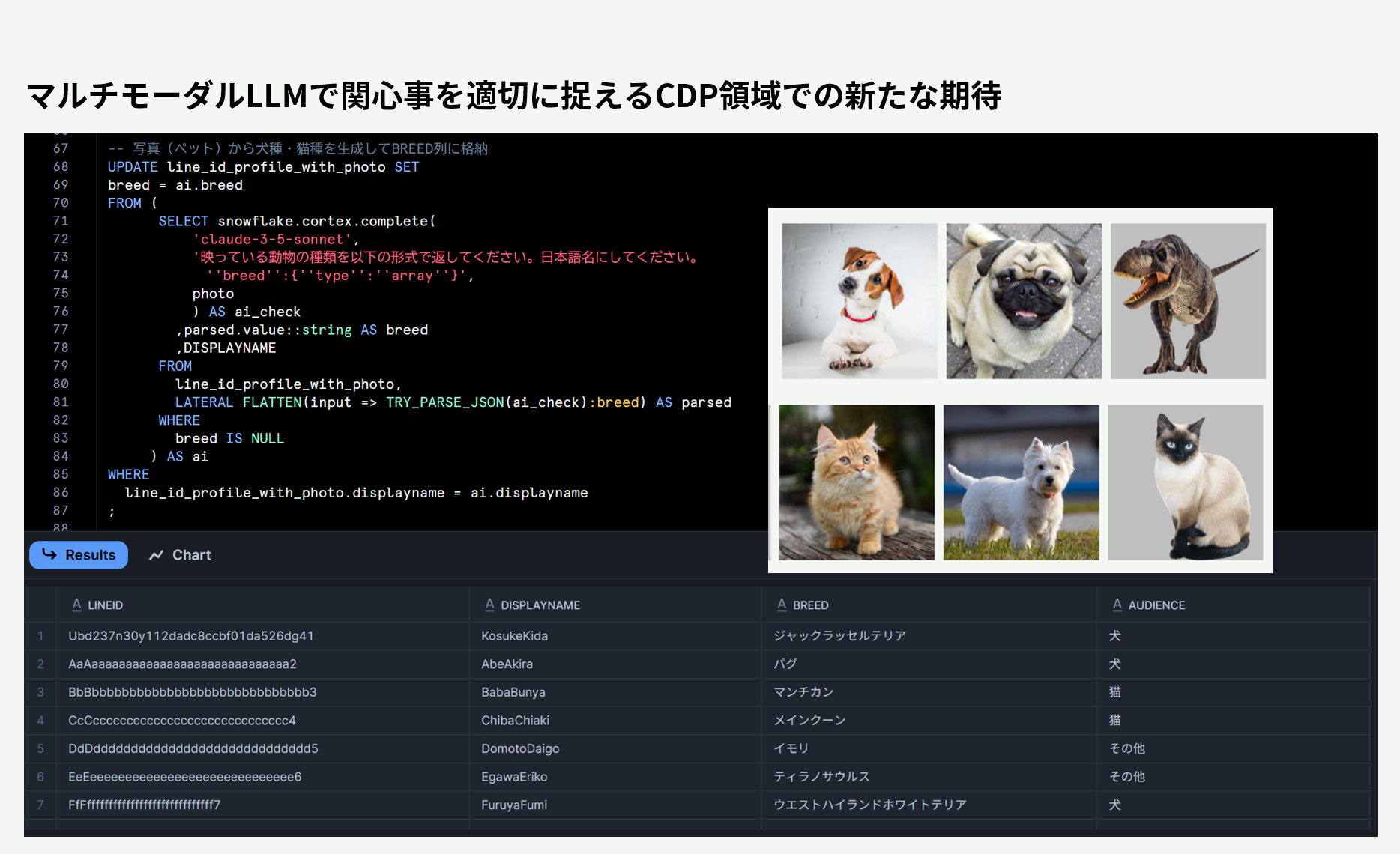Click the text-type icon beside BREED
Image resolution: width=1400 pixels, height=854 pixels.
tap(782, 605)
